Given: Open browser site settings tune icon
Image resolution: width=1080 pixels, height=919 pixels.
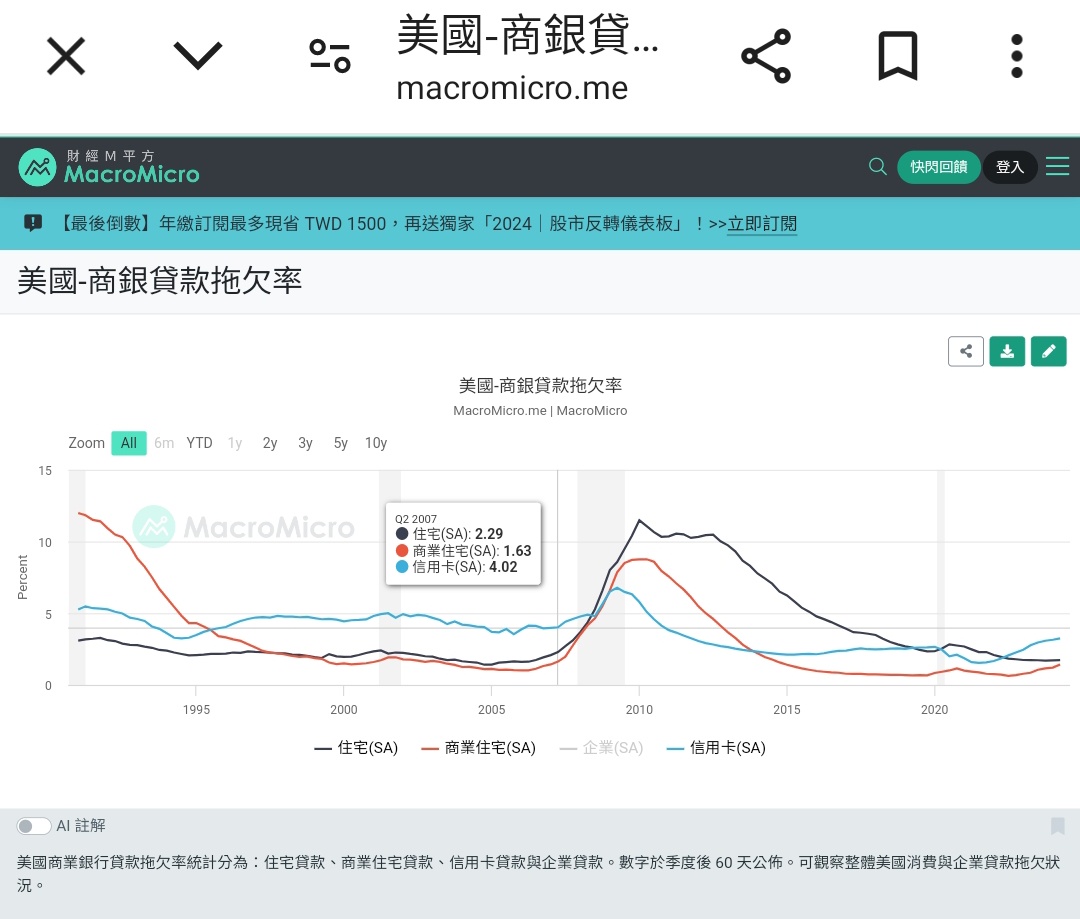Looking at the screenshot, I should 330,56.
